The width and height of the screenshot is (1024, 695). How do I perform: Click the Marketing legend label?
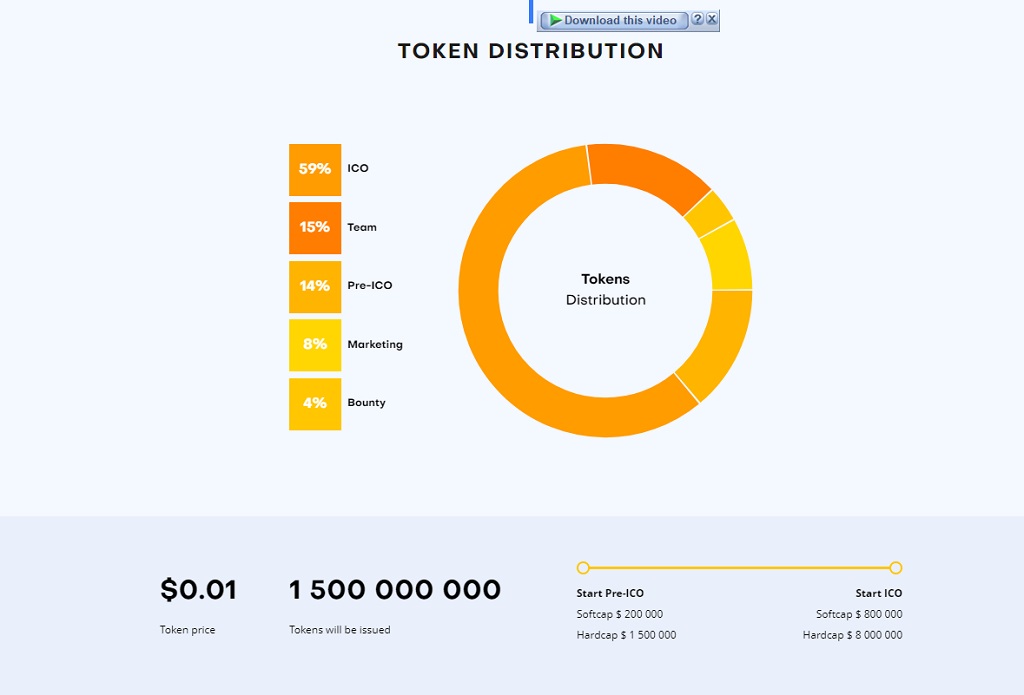point(375,344)
